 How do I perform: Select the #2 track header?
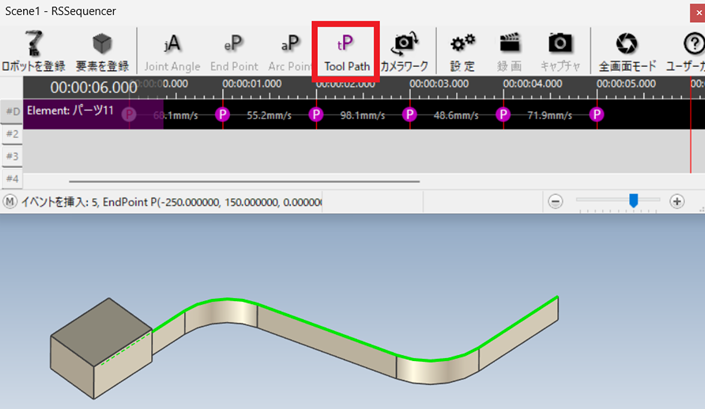tap(12, 134)
